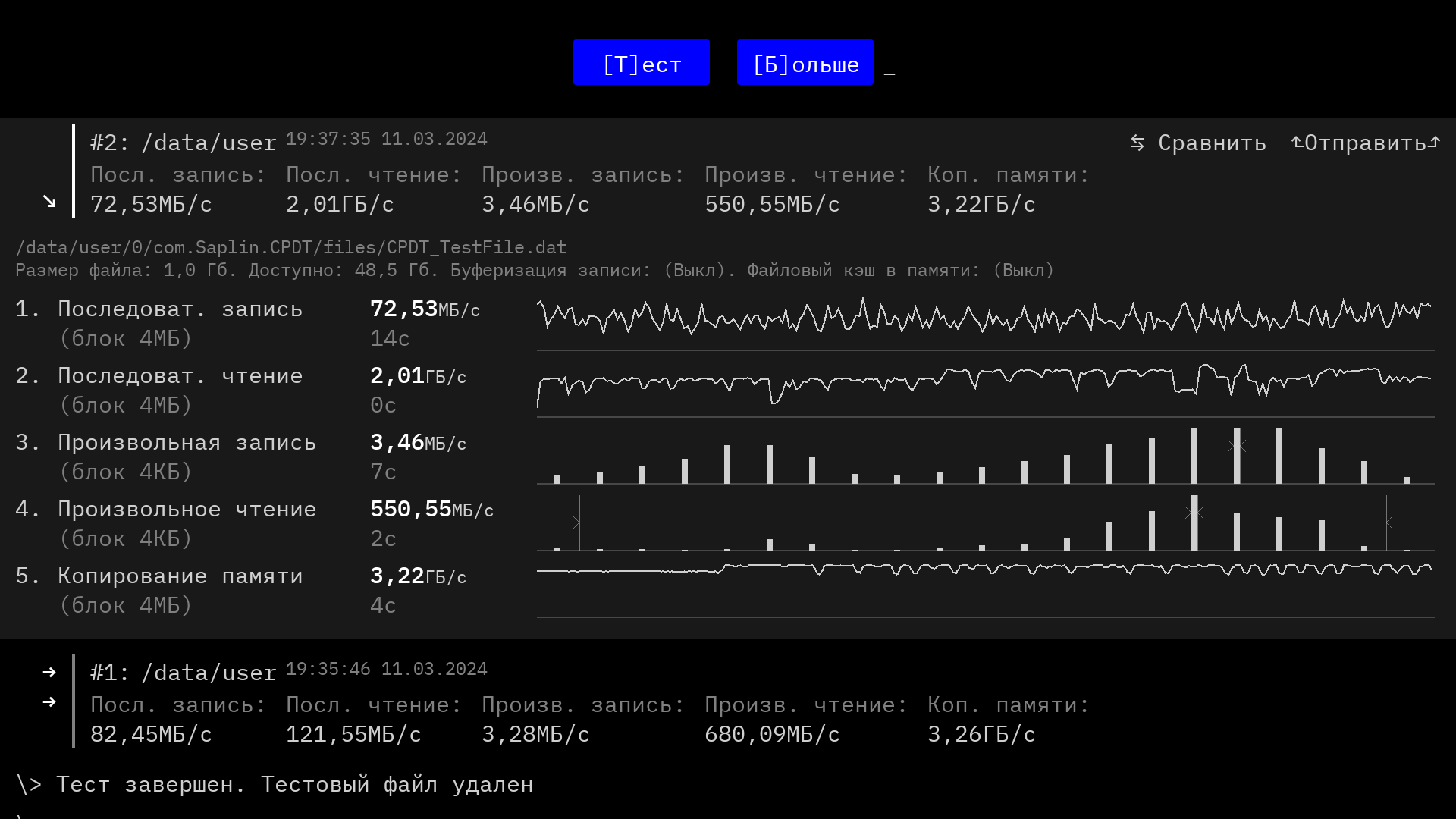Click the X marker on random read chart

(1194, 513)
